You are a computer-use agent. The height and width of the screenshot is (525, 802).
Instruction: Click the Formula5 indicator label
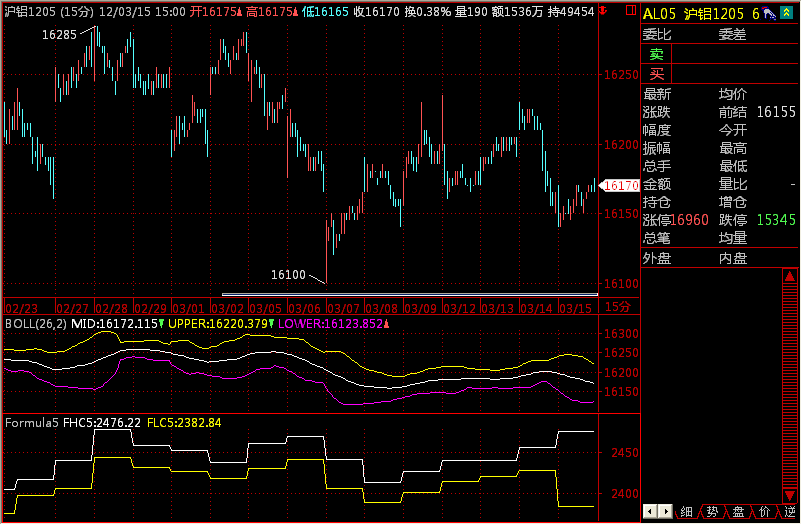(x=32, y=423)
